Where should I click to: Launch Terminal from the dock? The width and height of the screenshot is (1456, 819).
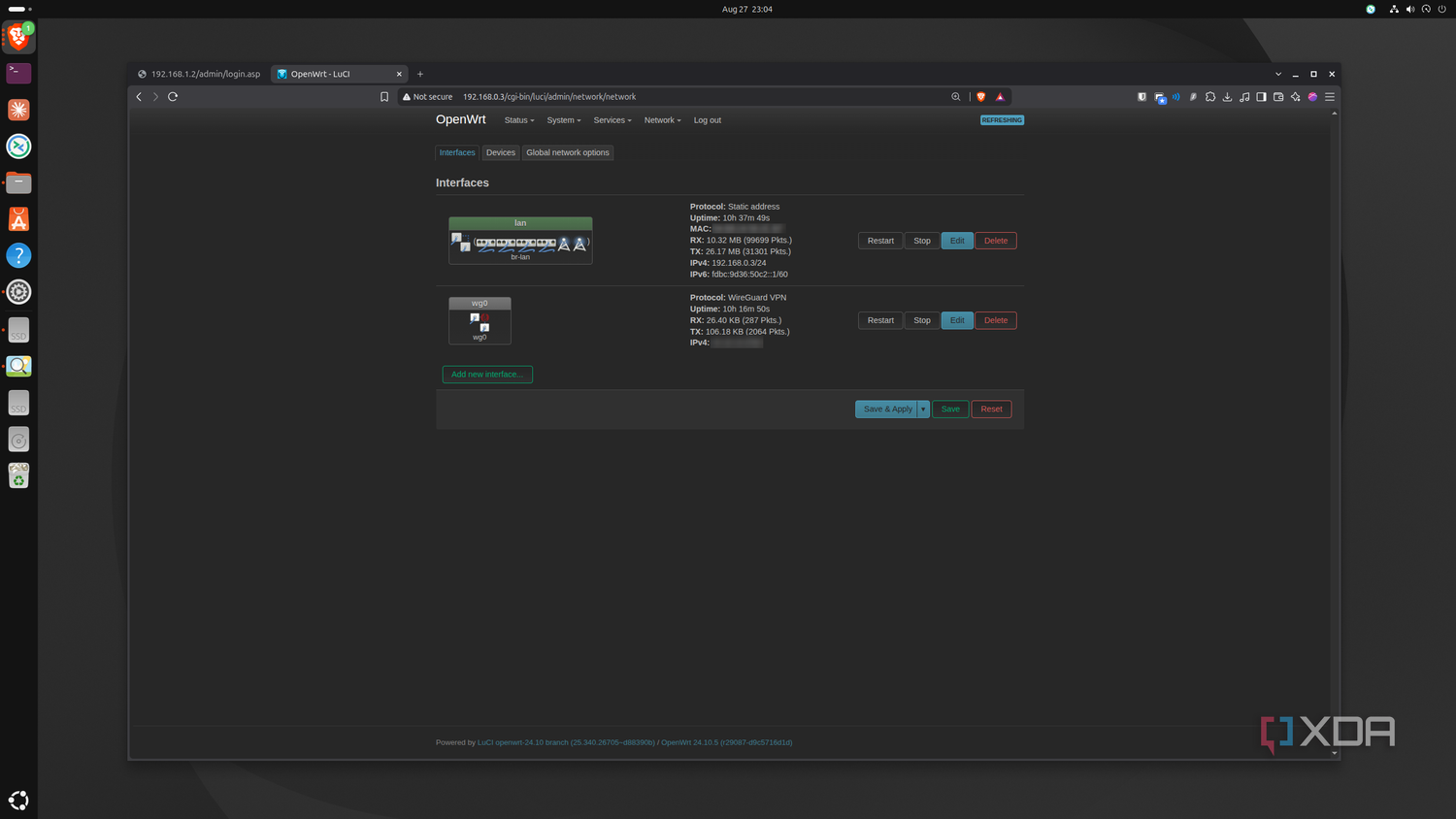coord(18,73)
